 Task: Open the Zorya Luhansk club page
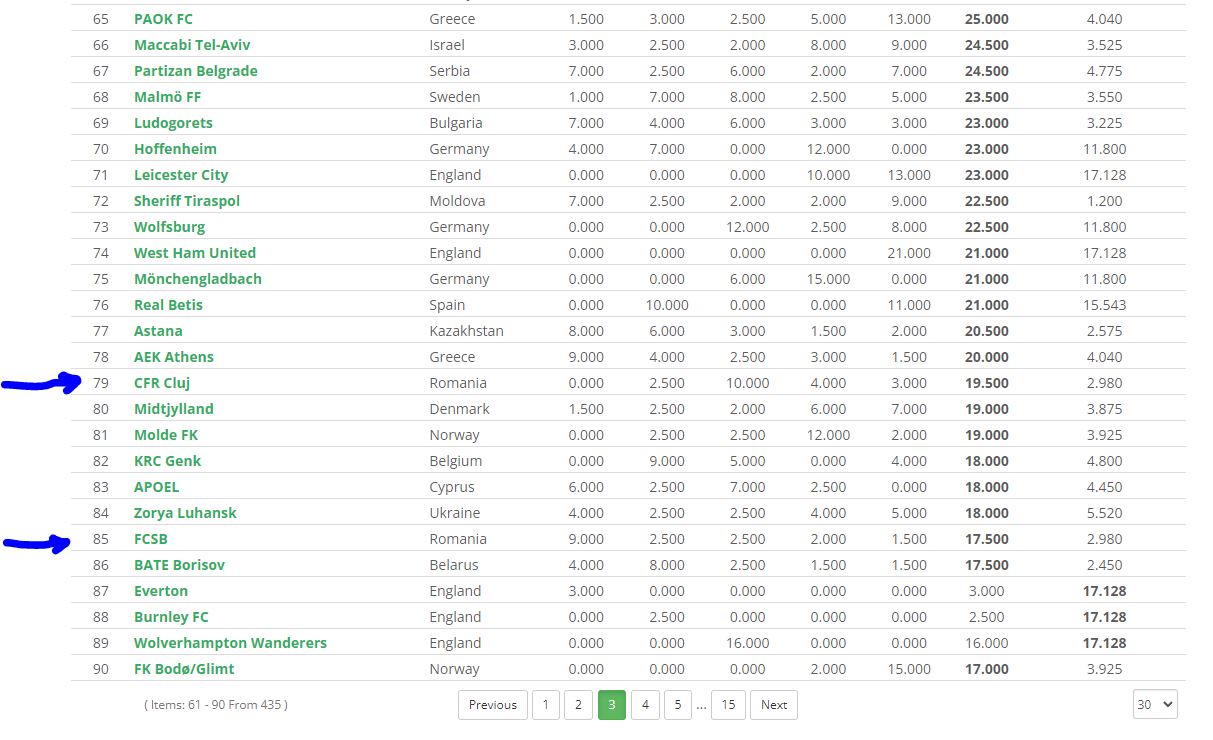click(185, 513)
